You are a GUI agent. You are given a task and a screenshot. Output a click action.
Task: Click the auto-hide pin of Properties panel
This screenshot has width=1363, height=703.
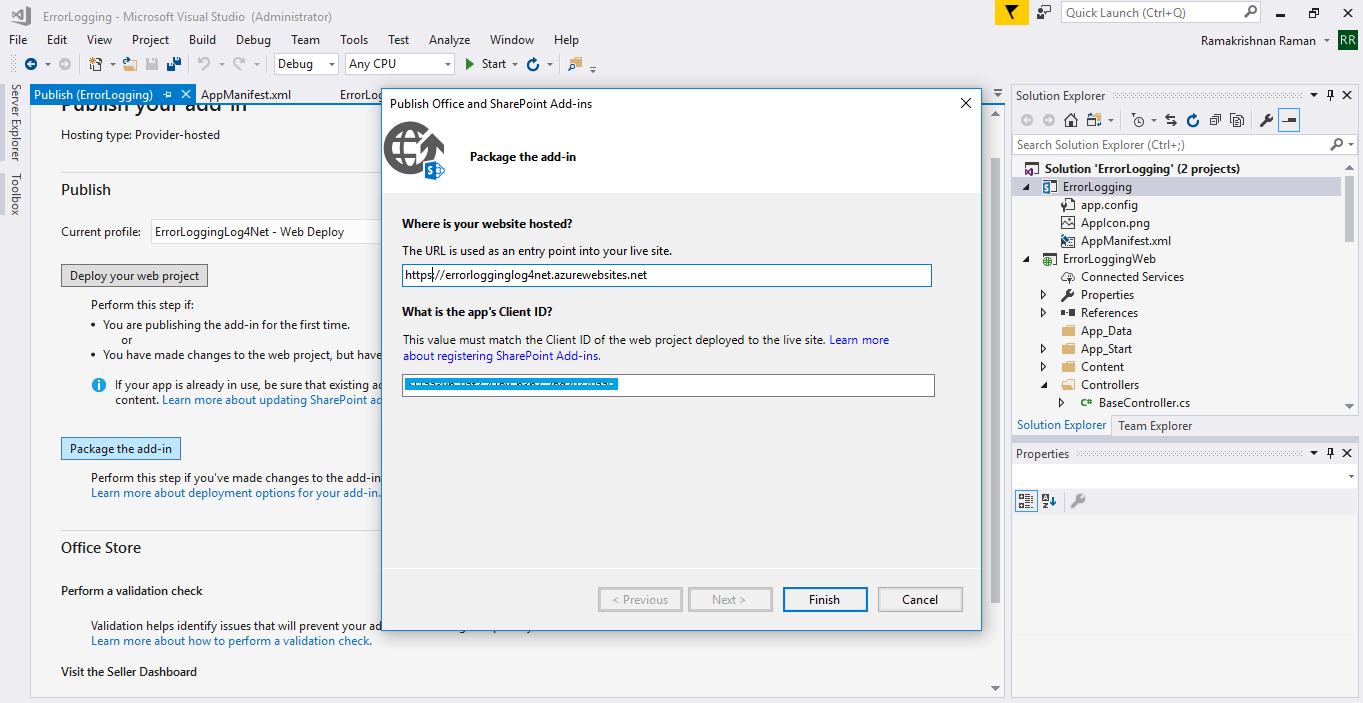1331,453
